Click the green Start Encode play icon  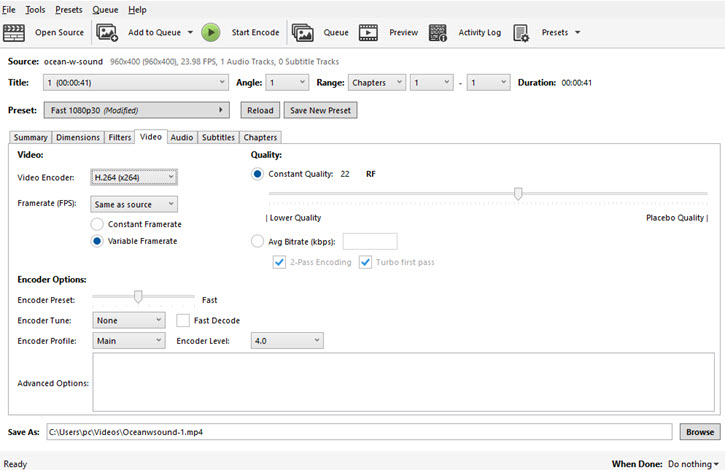(x=211, y=33)
